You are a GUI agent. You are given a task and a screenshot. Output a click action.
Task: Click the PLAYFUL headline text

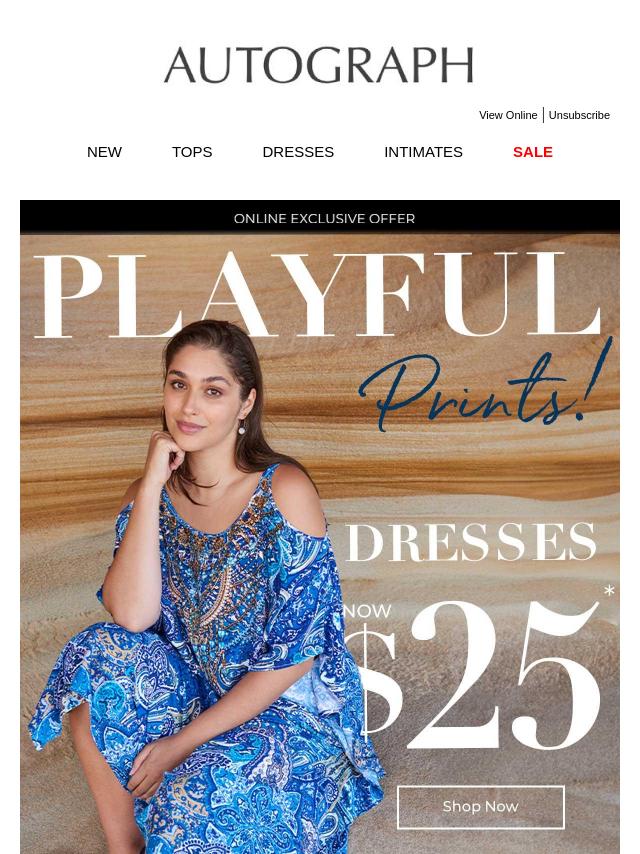318,295
